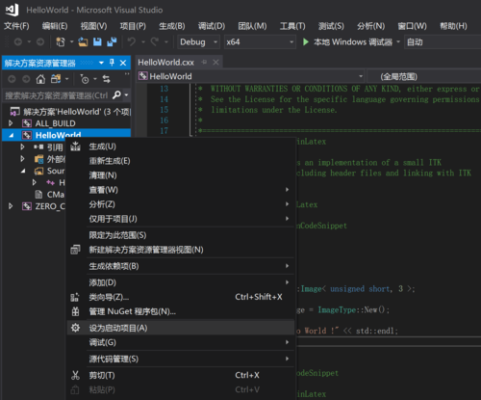
Task: Open the 调试(D) menu in menu bar
Action: [212, 26]
